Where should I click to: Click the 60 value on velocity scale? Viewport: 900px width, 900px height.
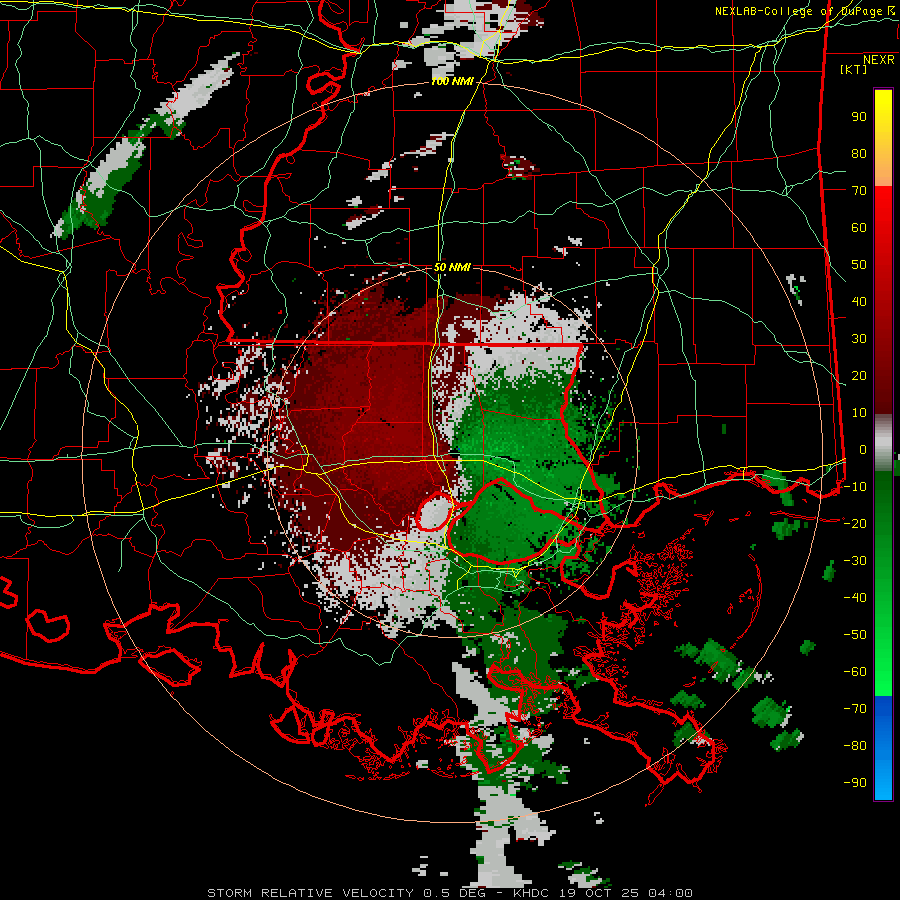pos(859,227)
